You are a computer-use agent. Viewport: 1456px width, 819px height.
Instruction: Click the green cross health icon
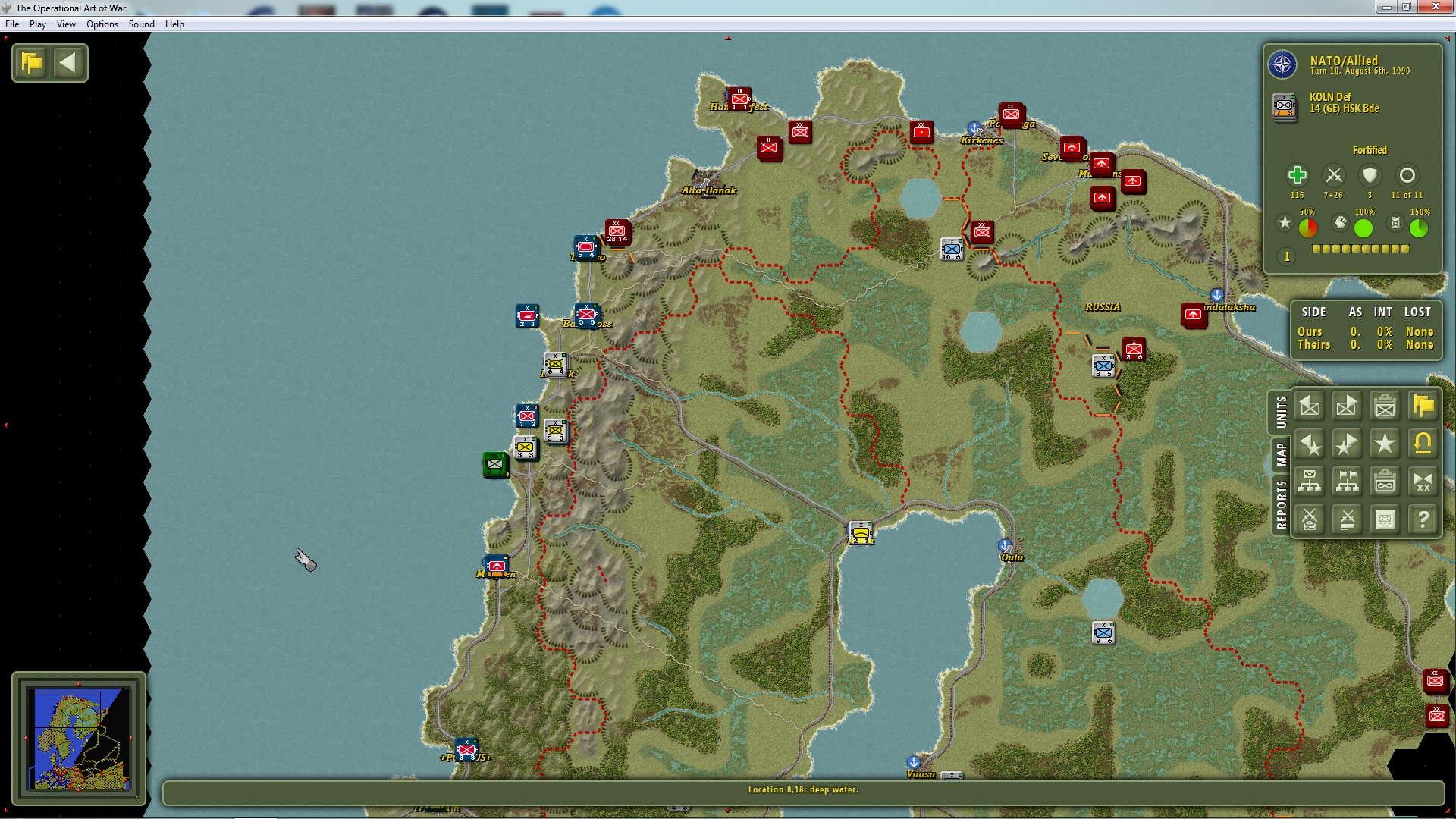1298,175
